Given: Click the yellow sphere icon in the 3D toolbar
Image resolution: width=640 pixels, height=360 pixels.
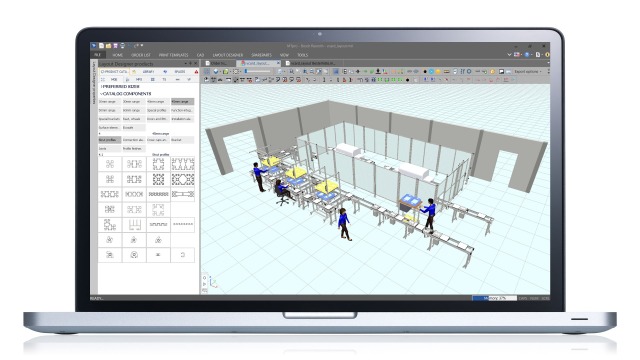Looking at the screenshot, I should tap(438, 71).
